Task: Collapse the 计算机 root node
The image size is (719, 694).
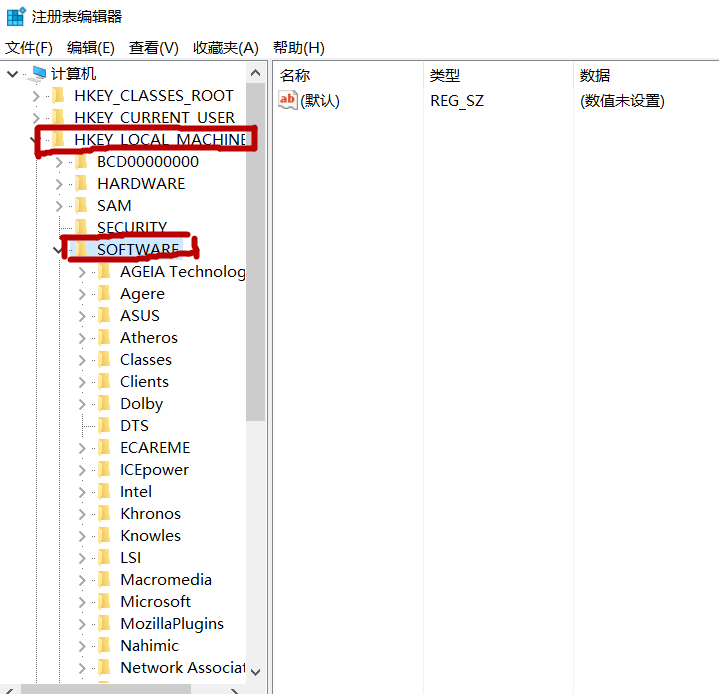Action: pyautogui.click(x=12, y=74)
